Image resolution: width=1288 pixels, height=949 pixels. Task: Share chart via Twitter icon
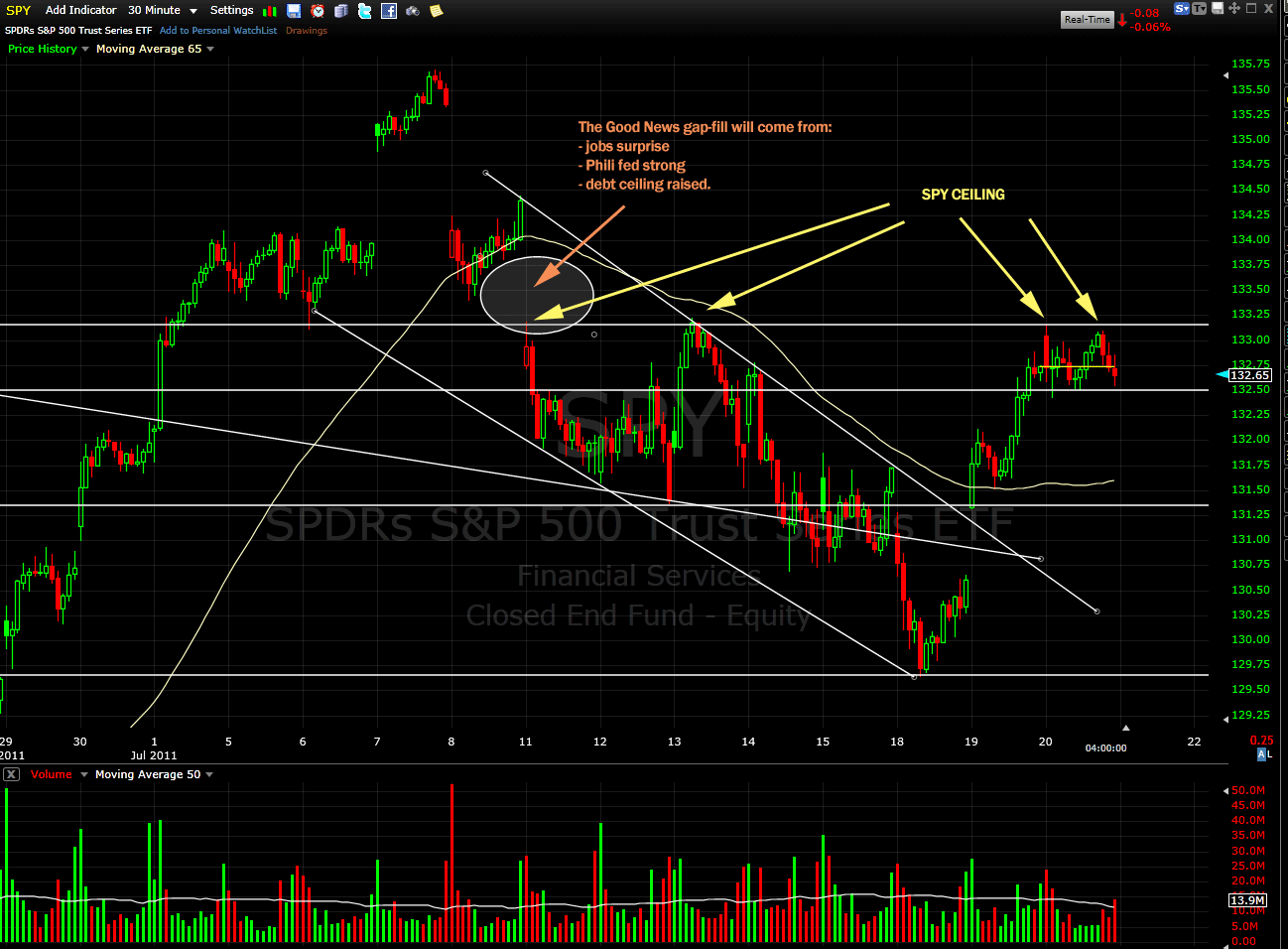tap(365, 11)
